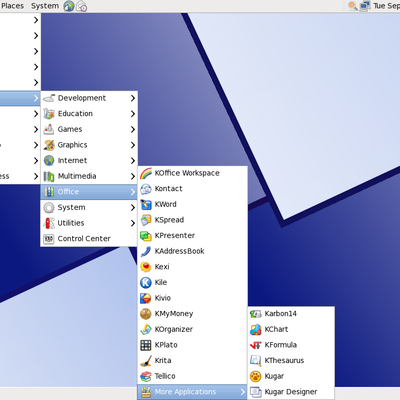Select the More Applications entry
Screen dimensions: 400x400
(192, 392)
